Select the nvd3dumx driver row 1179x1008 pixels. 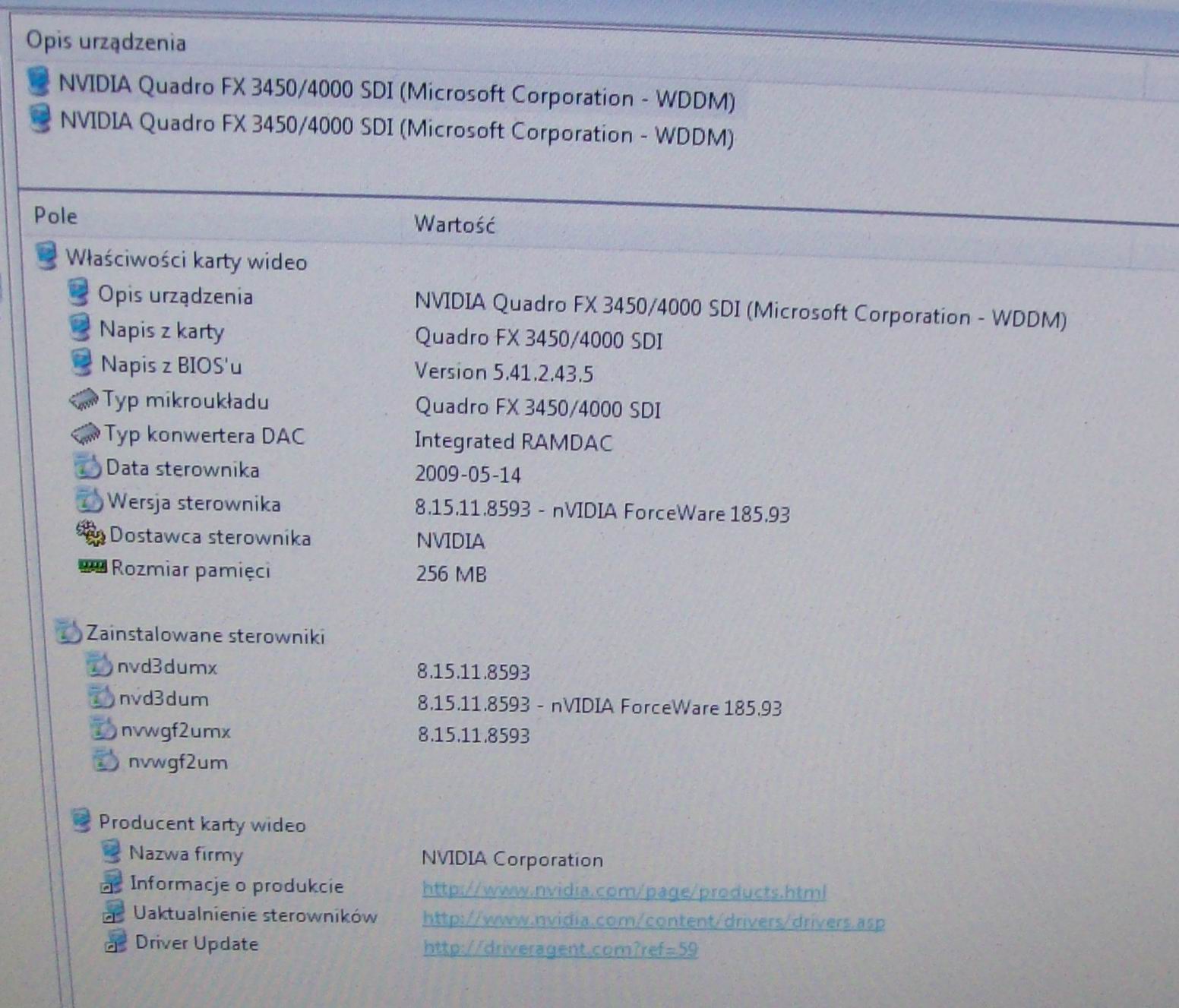coord(167,668)
